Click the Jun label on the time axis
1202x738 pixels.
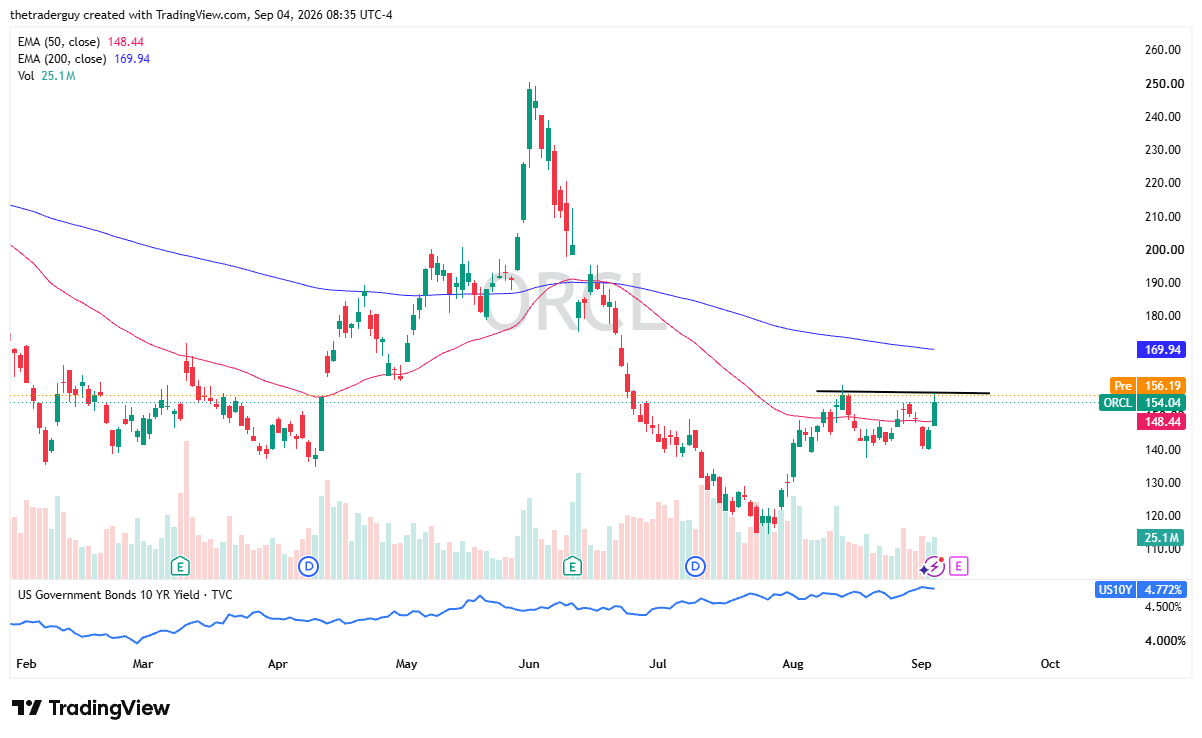tap(531, 663)
